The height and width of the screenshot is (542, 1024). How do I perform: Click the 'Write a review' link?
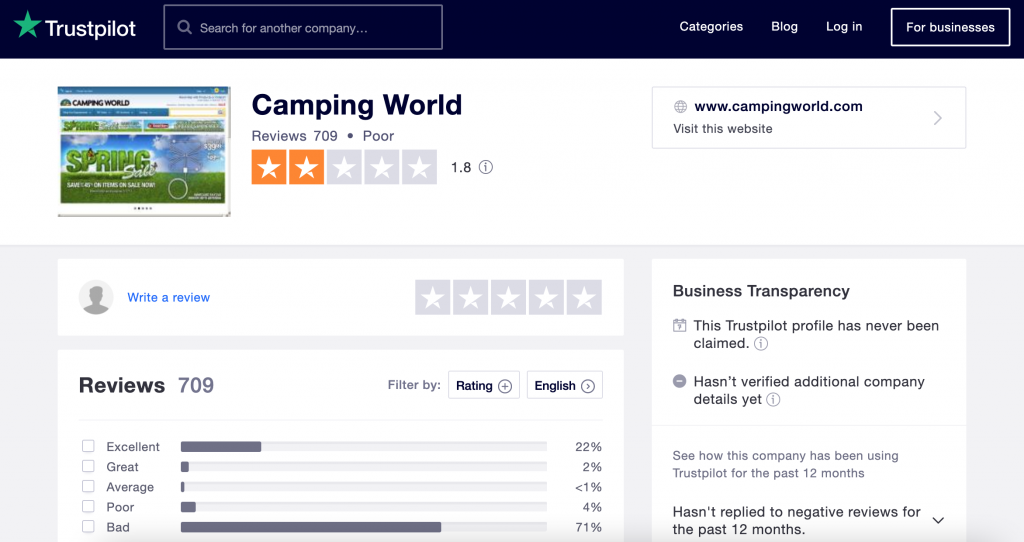click(x=168, y=298)
